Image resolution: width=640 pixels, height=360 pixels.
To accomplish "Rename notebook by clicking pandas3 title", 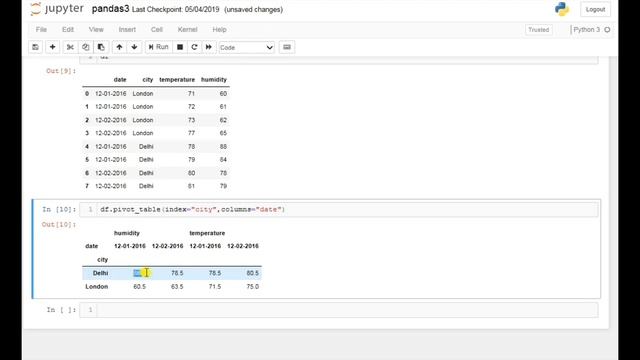I will click(110, 9).
